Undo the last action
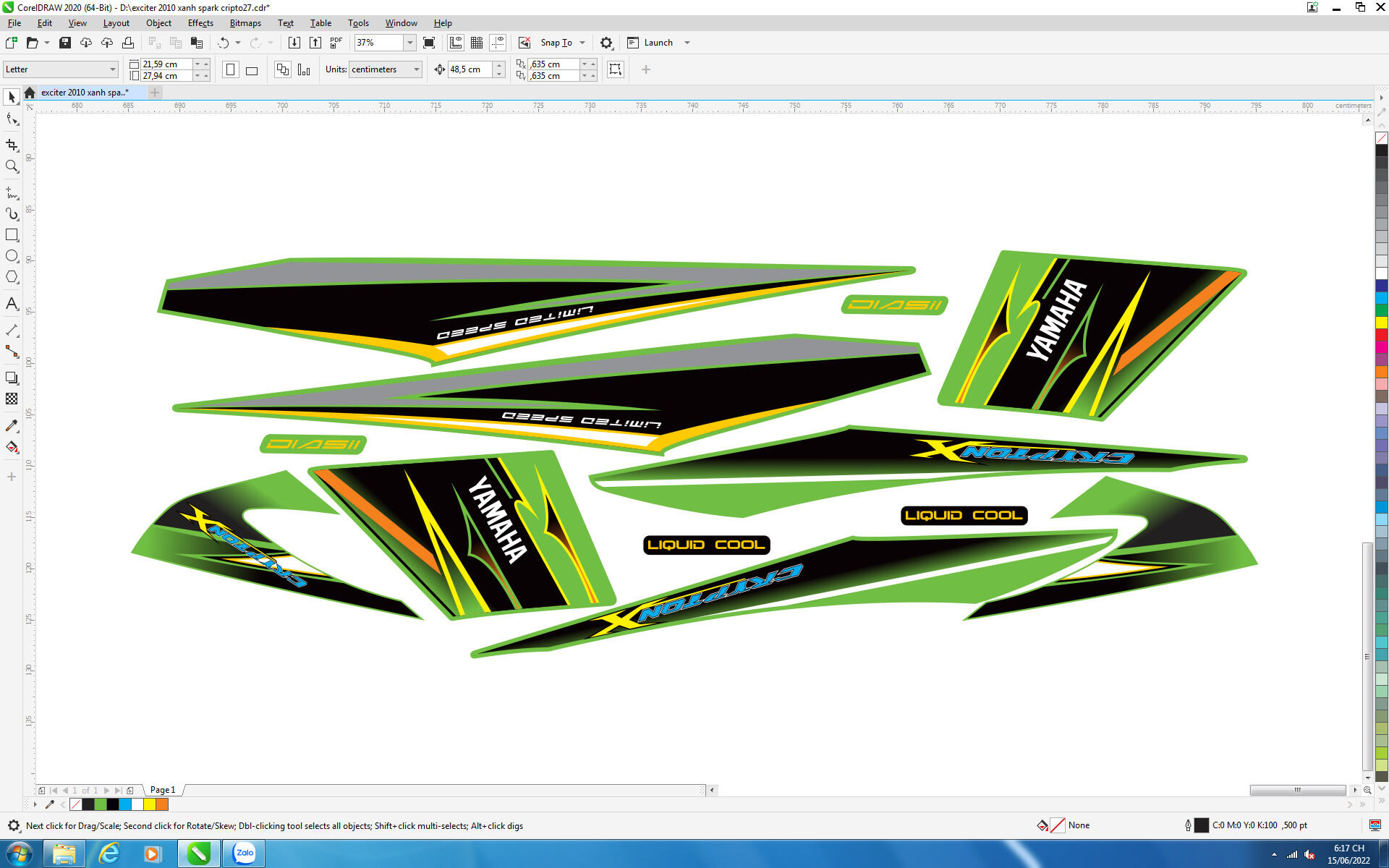The image size is (1389, 868). [x=223, y=43]
